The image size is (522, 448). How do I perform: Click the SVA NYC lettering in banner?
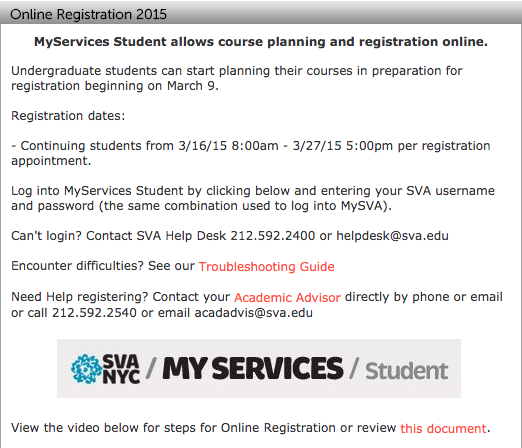[x=121, y=369]
